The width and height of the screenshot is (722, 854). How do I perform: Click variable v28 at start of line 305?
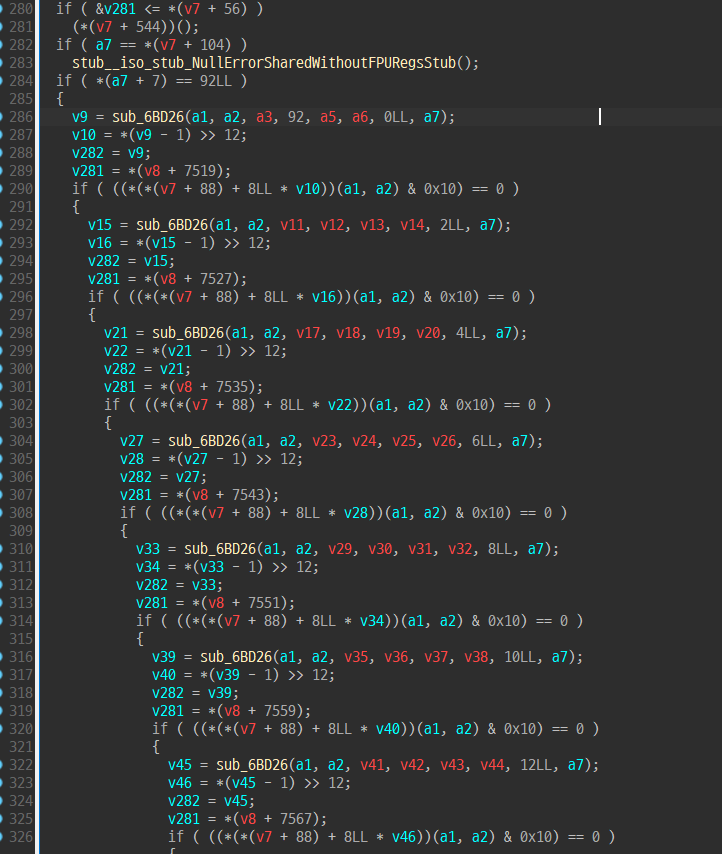coord(132,458)
